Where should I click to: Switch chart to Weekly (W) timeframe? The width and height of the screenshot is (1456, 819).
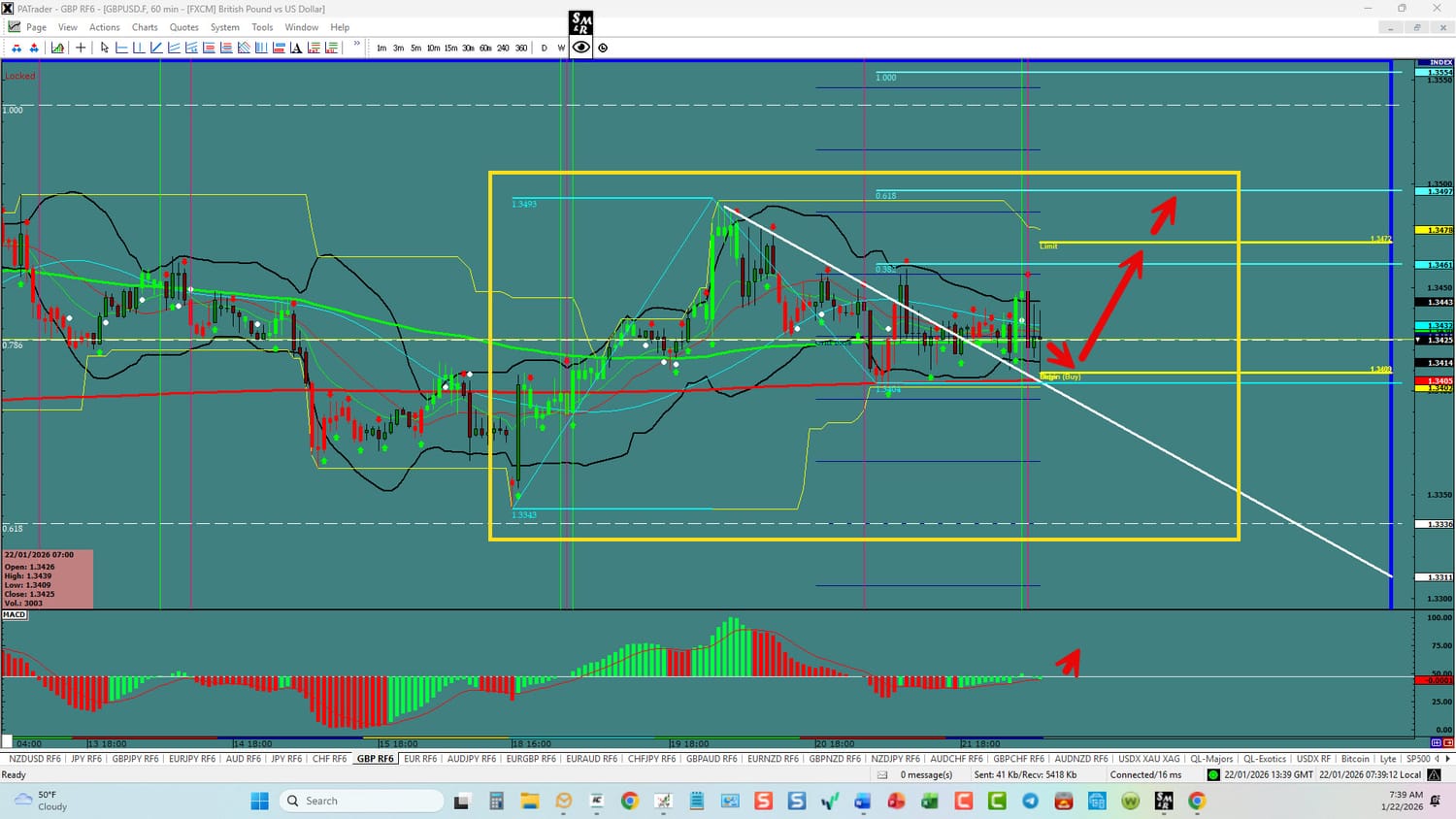pyautogui.click(x=561, y=48)
